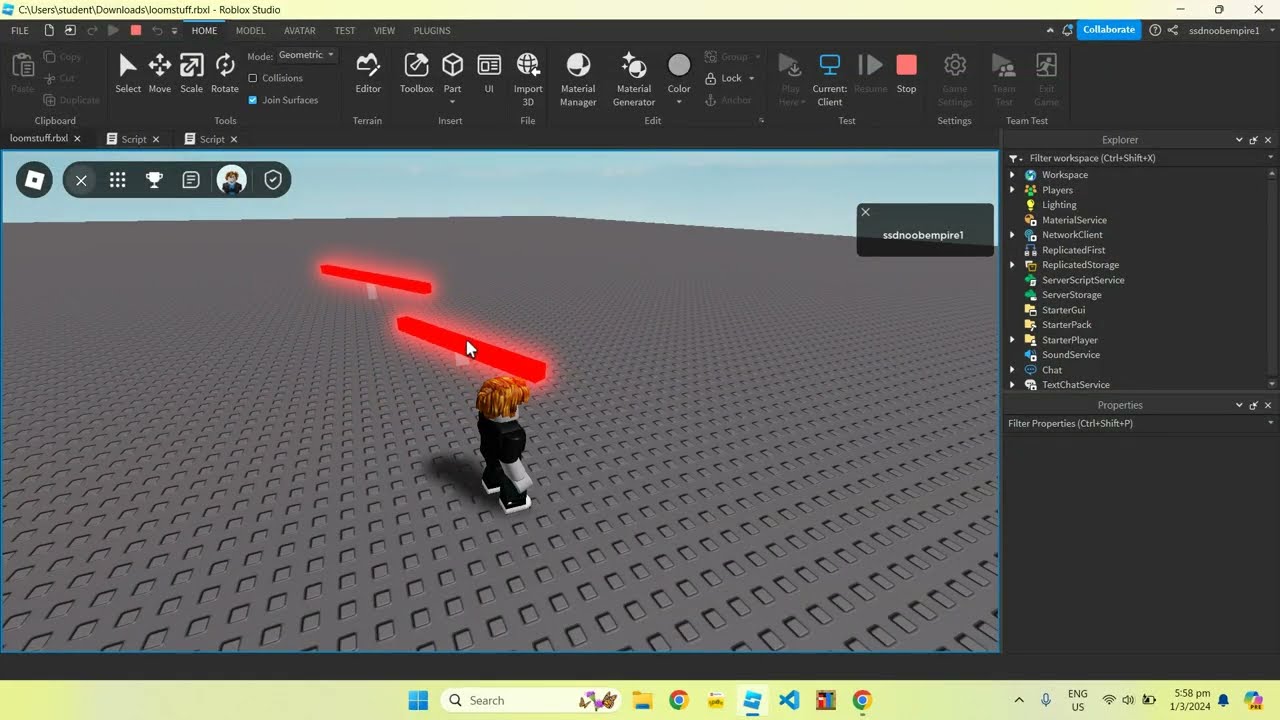Click the Color tool swatch

679,66
